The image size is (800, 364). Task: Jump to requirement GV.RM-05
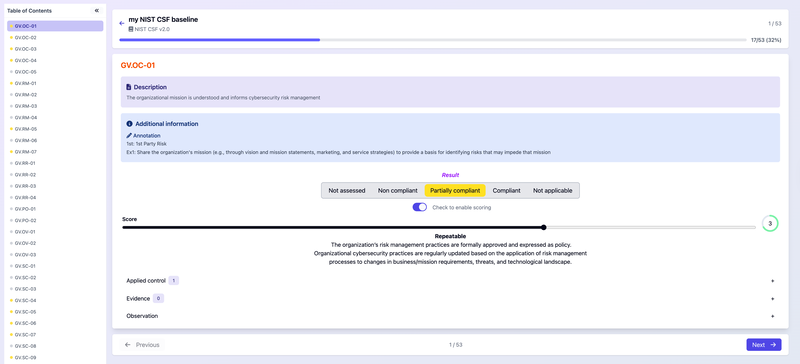coord(26,129)
